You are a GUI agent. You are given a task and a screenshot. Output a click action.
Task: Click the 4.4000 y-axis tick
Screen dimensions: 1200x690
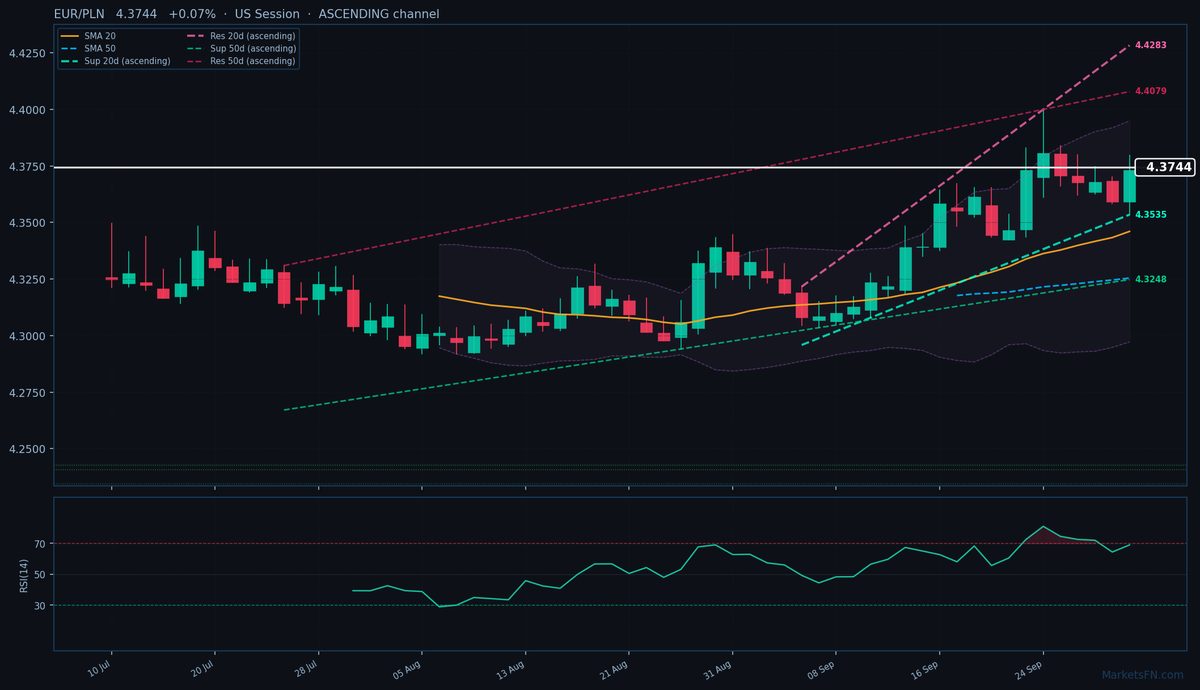27,110
